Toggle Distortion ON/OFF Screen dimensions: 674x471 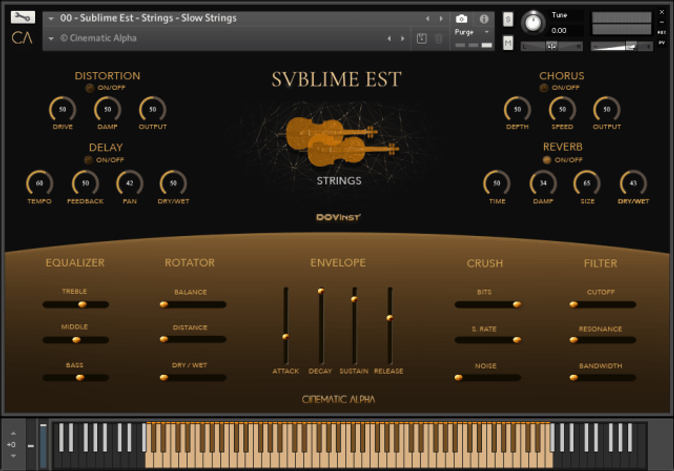coord(90,87)
